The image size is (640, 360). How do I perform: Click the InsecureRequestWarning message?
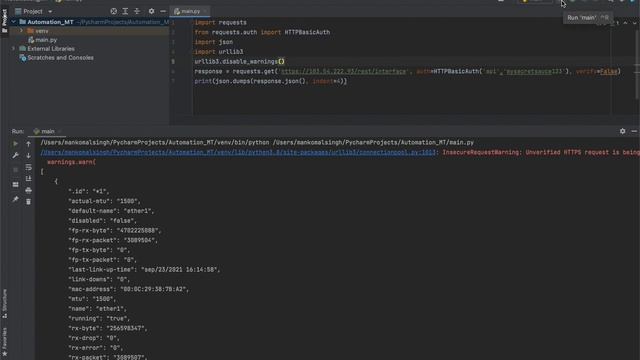pos(541,152)
